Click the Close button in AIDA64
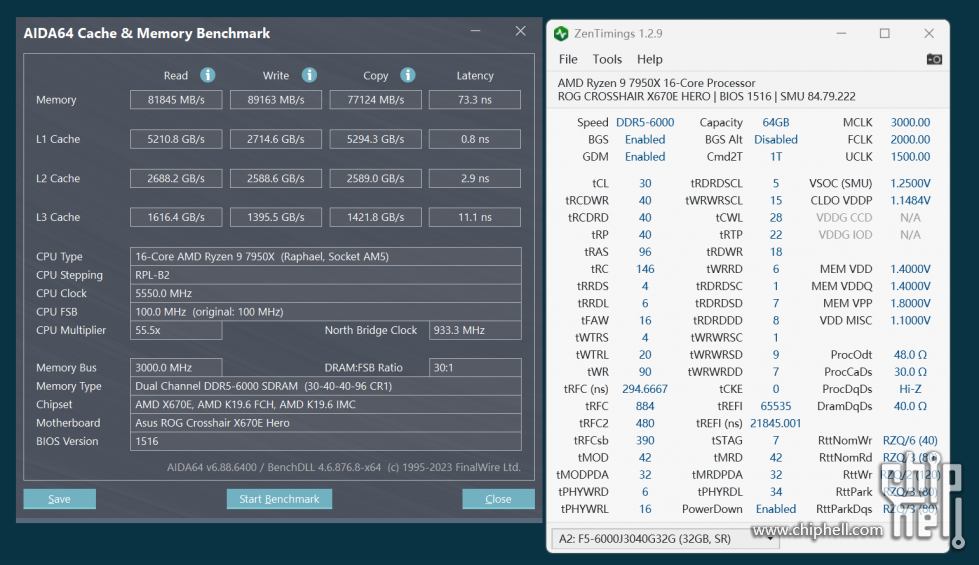Viewport: 979px width, 565px height. coord(498,499)
